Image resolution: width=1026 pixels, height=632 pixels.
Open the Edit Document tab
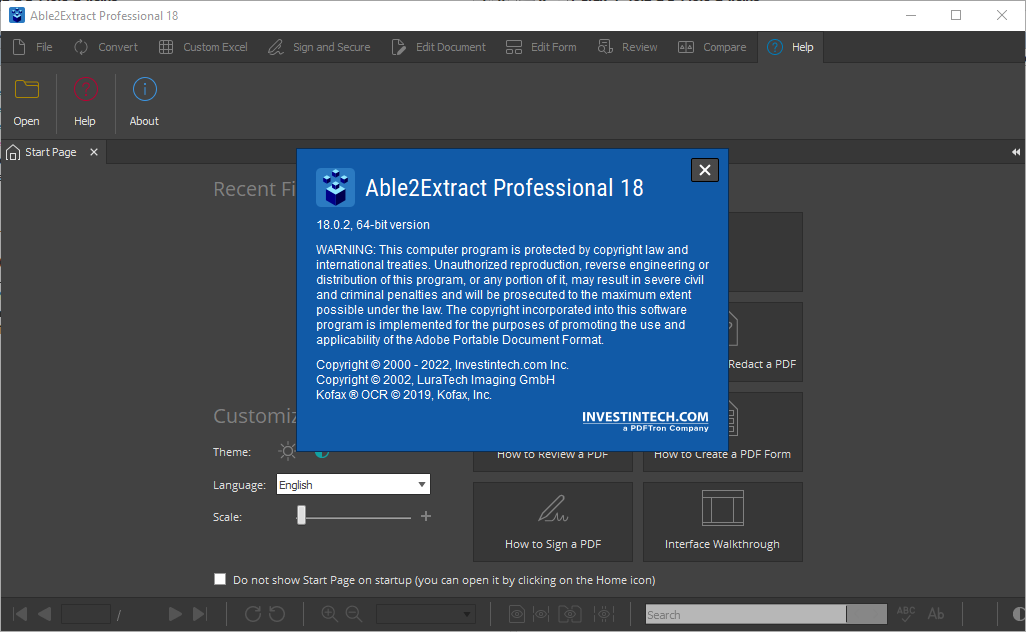point(438,47)
